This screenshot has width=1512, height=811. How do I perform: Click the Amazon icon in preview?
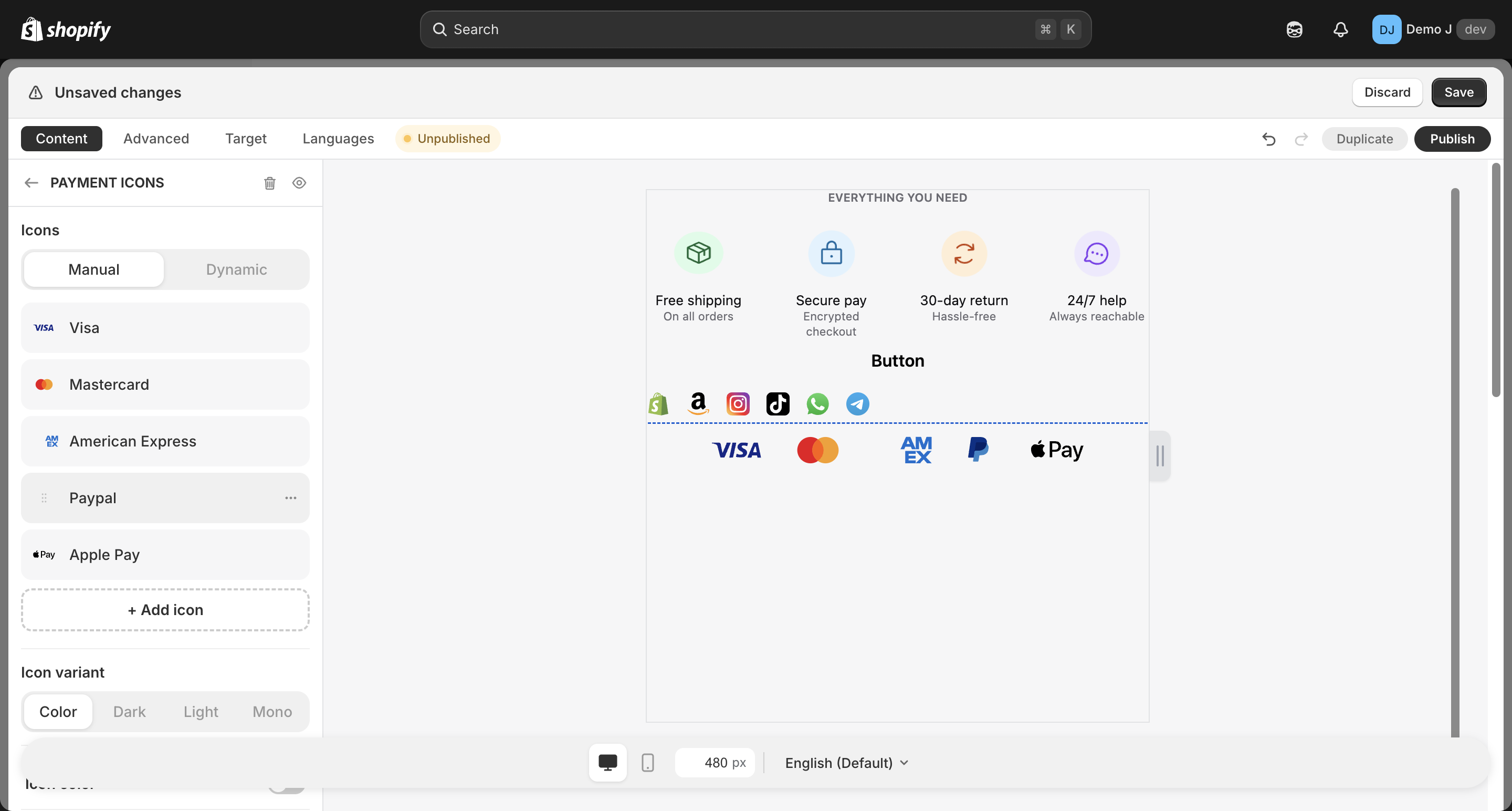pyautogui.click(x=698, y=404)
